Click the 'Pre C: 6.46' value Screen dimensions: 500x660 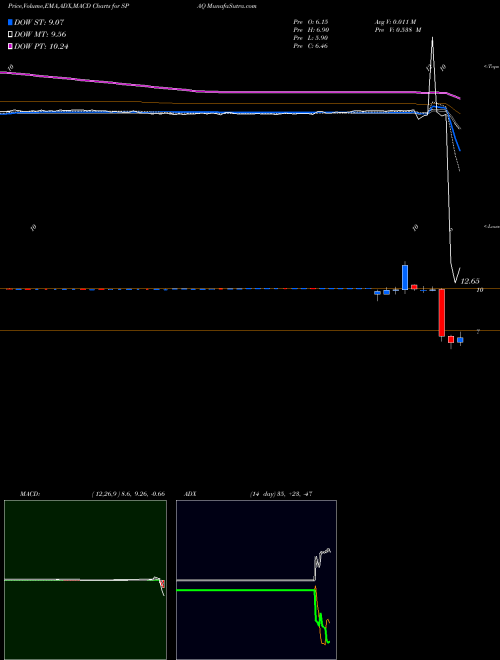coord(311,46)
